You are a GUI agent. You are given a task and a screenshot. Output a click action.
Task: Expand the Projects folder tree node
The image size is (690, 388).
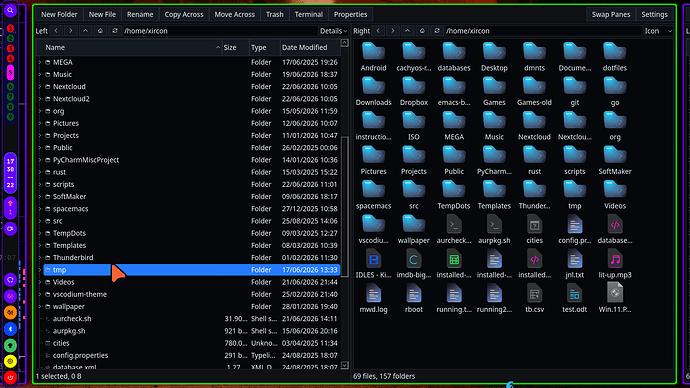40,135
